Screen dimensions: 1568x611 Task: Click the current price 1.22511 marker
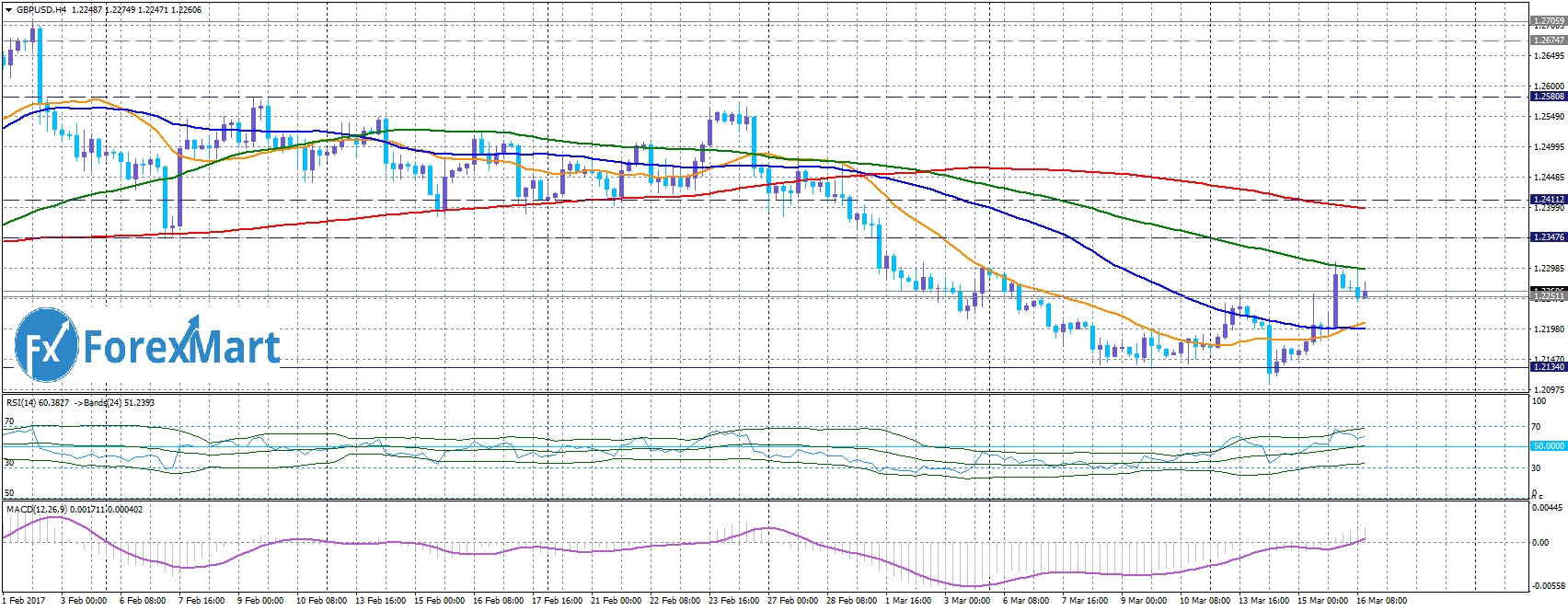tap(1547, 296)
